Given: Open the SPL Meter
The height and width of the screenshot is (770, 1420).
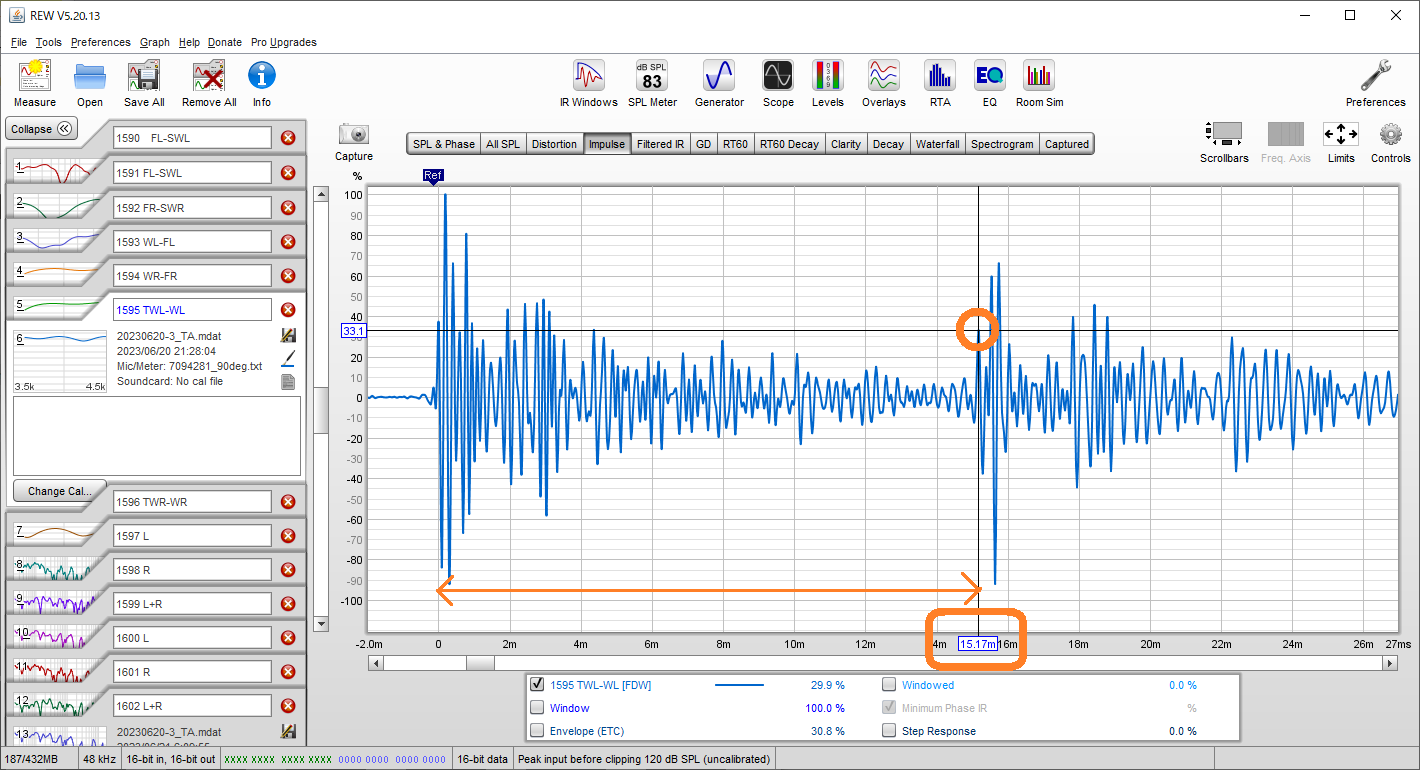Looking at the screenshot, I should [x=652, y=76].
